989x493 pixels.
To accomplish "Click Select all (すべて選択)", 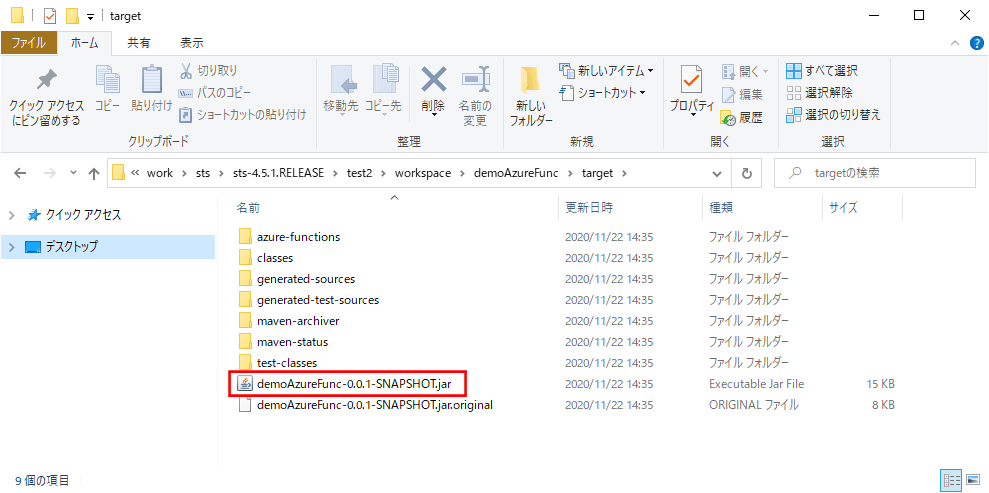I will pyautogui.click(x=822, y=70).
